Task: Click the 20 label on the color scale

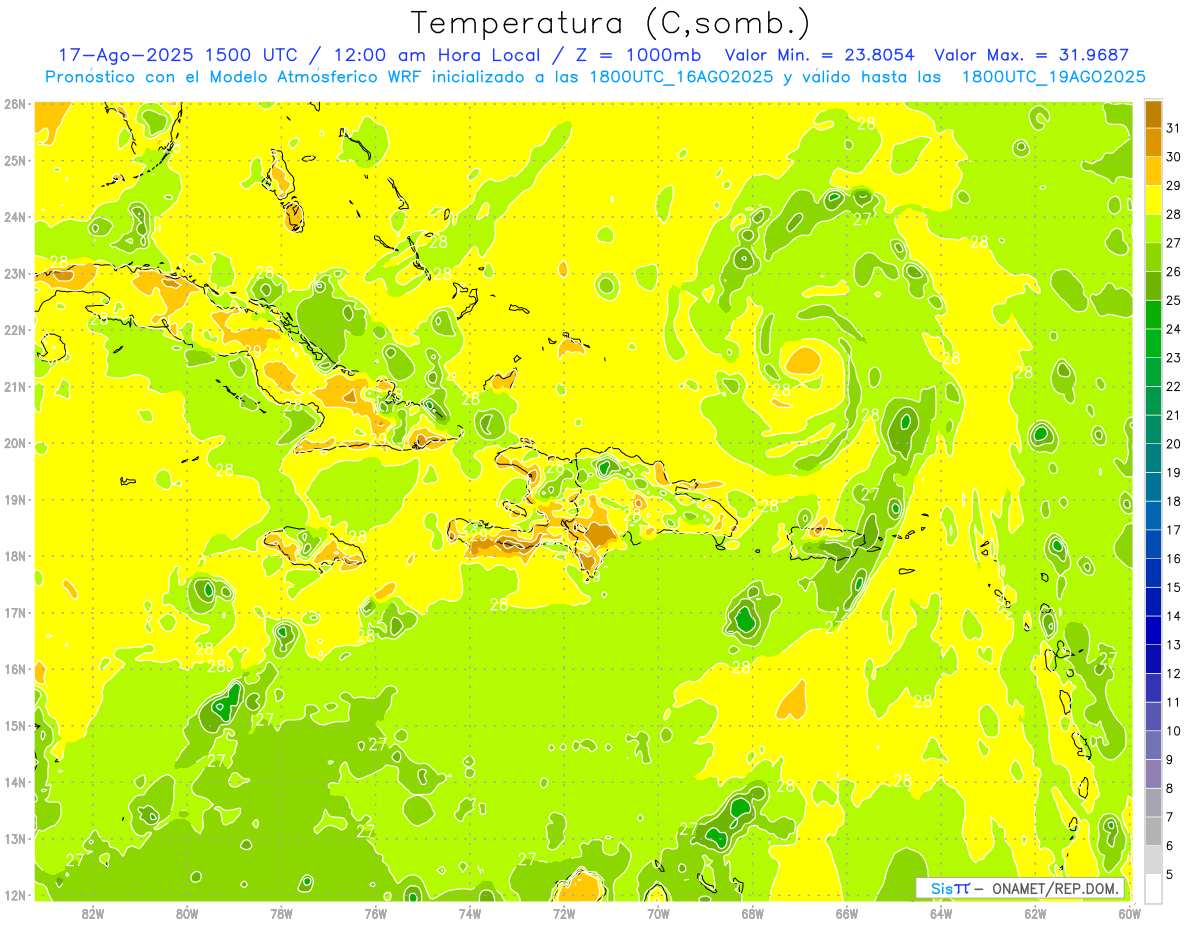Action: coord(1174,444)
